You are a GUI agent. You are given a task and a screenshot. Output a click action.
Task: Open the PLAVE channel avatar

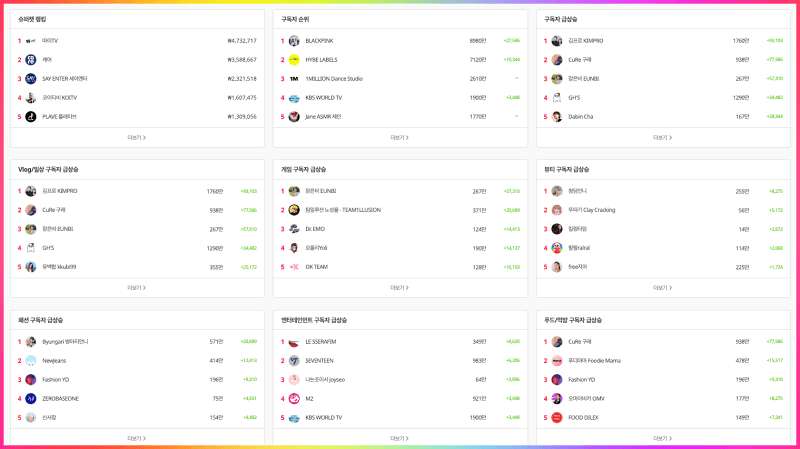click(31, 117)
